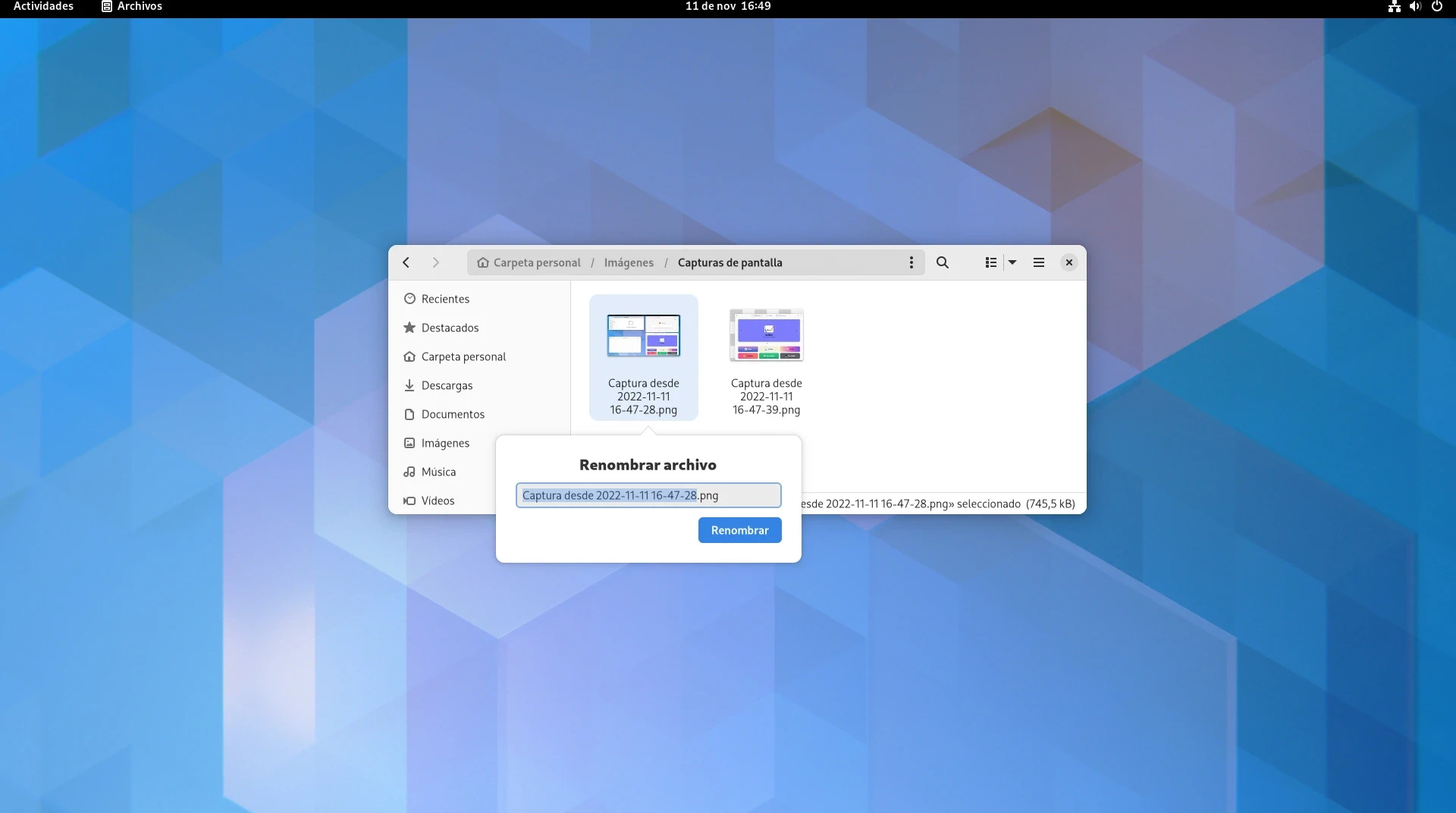The height and width of the screenshot is (813, 1456).
Task: Click the Renombrar button
Action: click(739, 530)
